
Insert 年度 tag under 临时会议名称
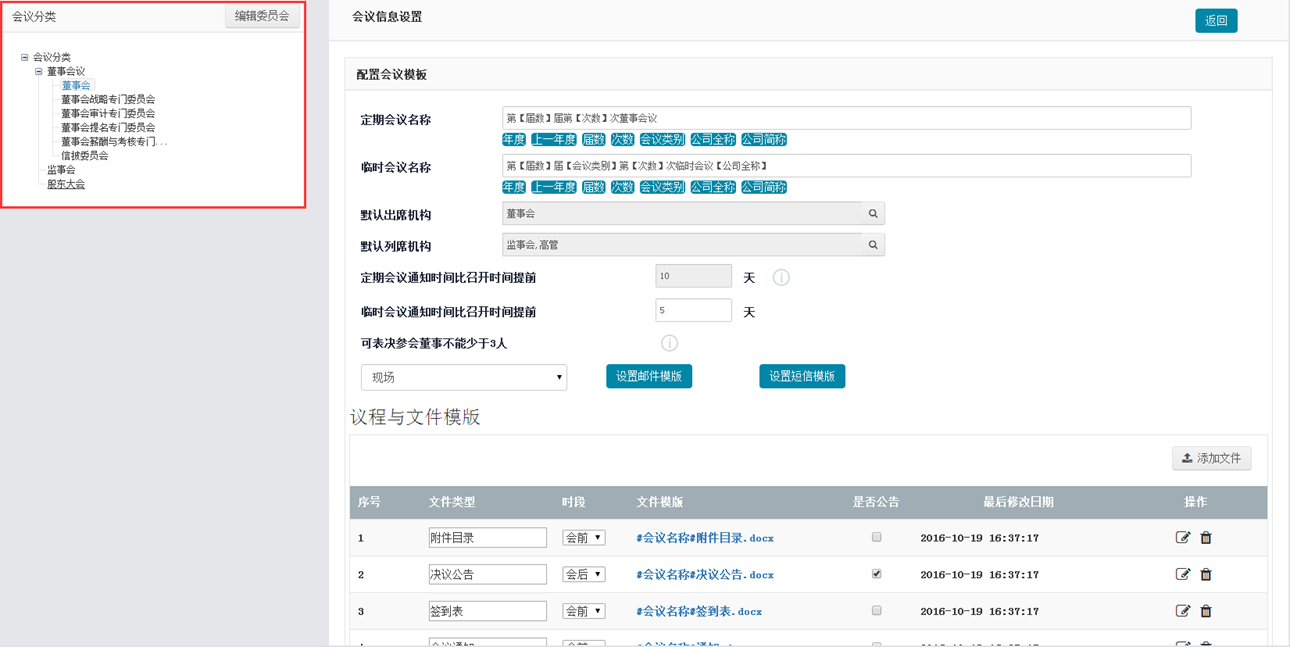point(514,187)
